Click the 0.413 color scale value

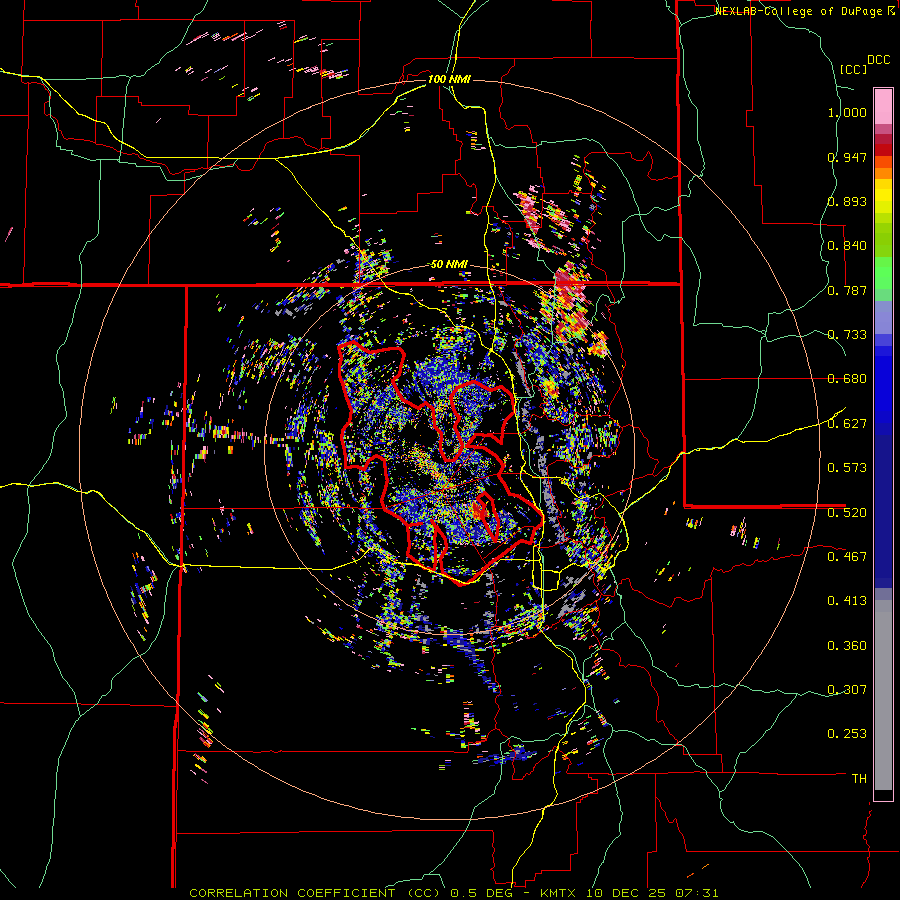pyautogui.click(x=847, y=601)
